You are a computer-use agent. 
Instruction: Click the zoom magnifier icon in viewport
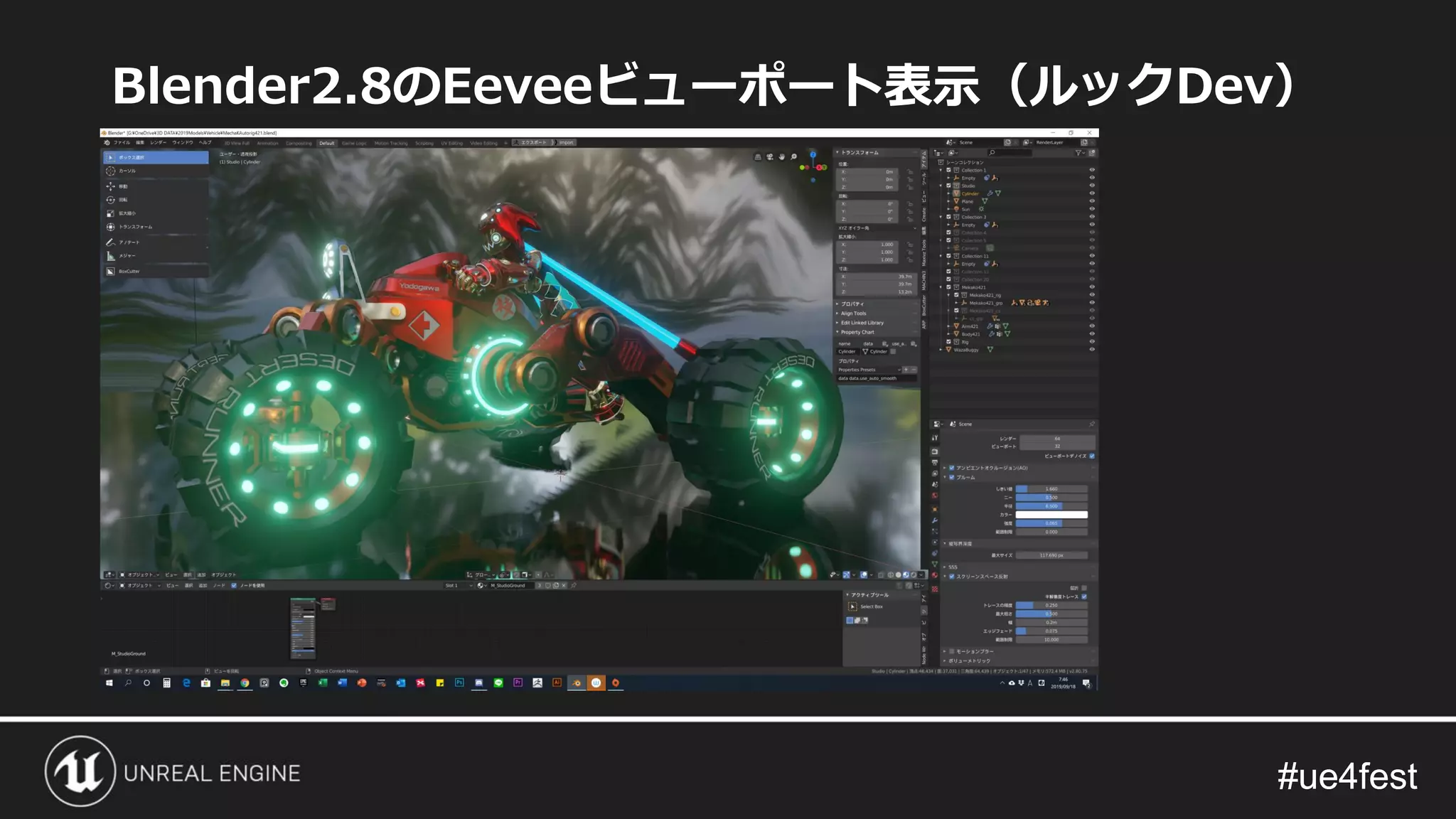point(793,157)
